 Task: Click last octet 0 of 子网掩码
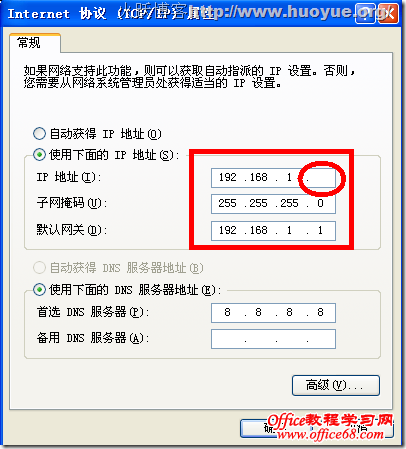coord(320,204)
